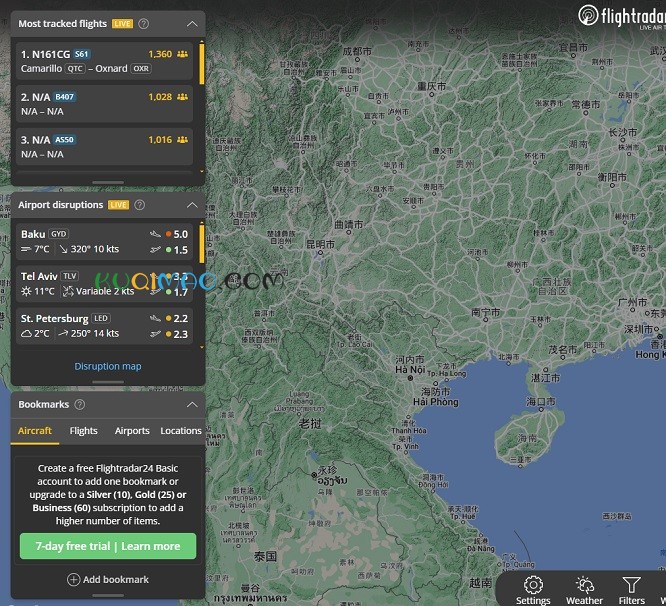Click viewers icon next to 1,360
The height and width of the screenshot is (606, 666).
[182, 54]
